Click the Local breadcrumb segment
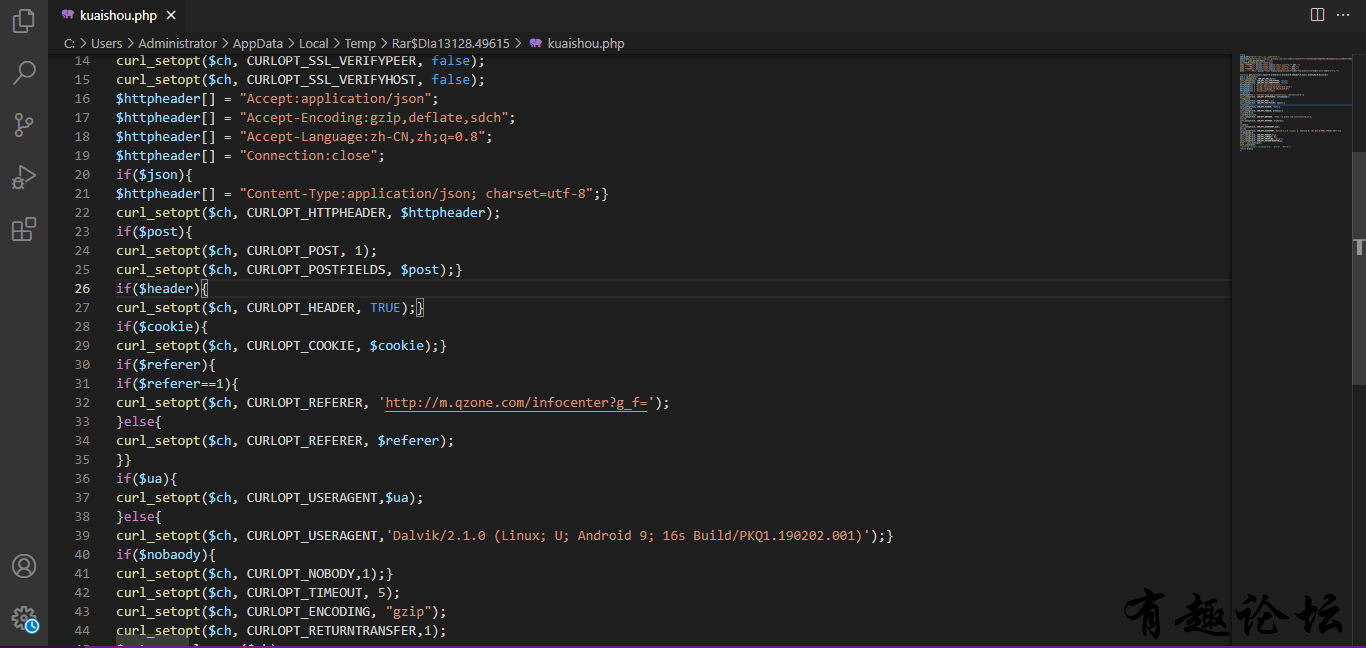1366x648 pixels. pos(314,43)
